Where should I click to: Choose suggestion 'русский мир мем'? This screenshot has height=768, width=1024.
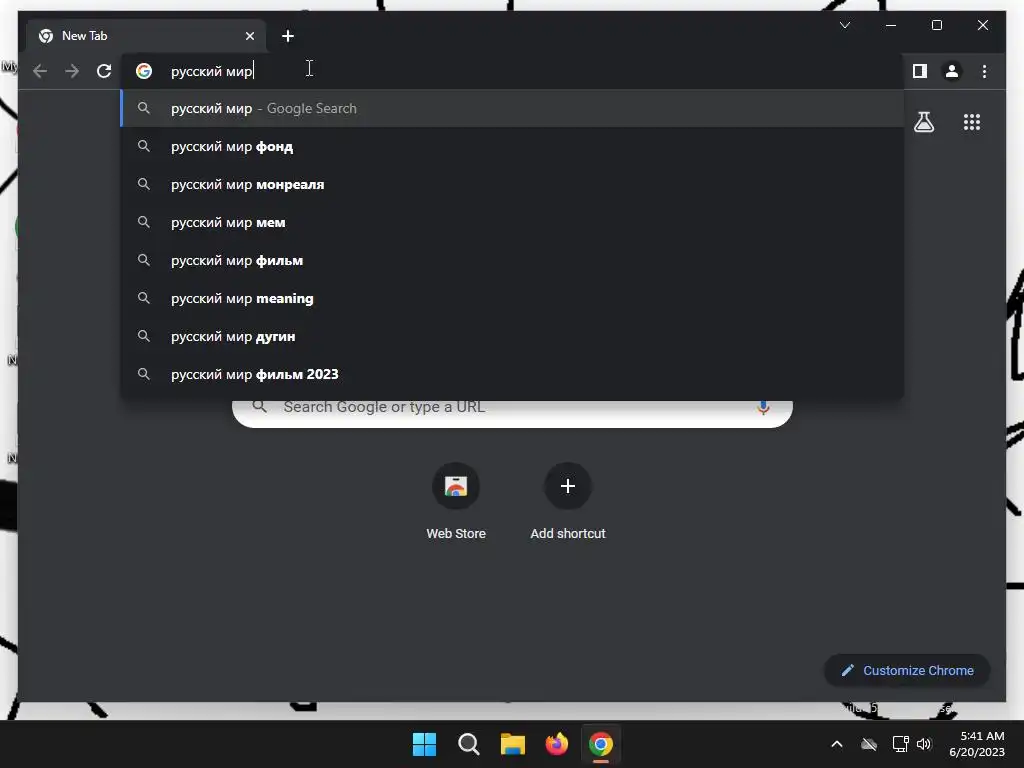tap(513, 222)
